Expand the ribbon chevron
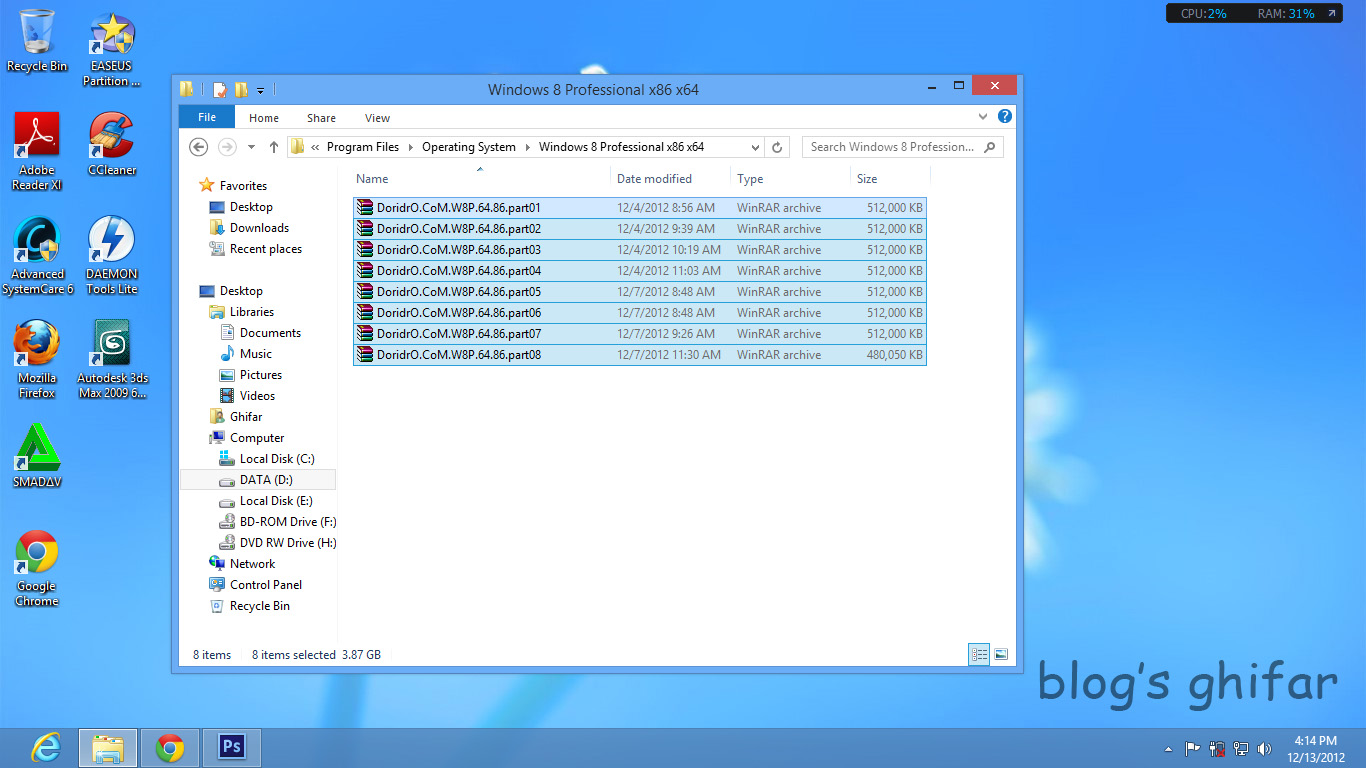The image size is (1366, 768). [x=984, y=117]
